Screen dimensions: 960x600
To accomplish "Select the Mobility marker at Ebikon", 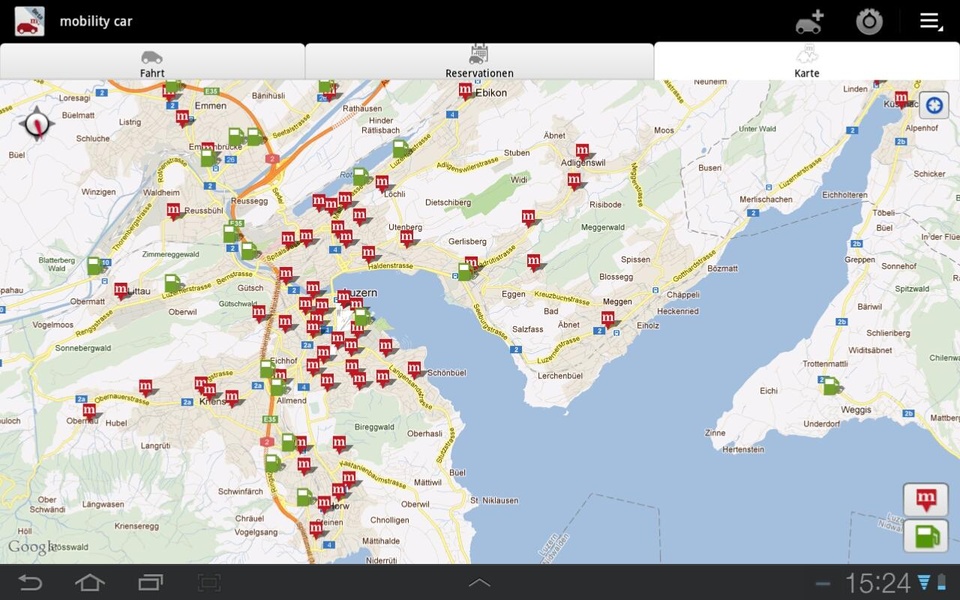I will [x=466, y=92].
